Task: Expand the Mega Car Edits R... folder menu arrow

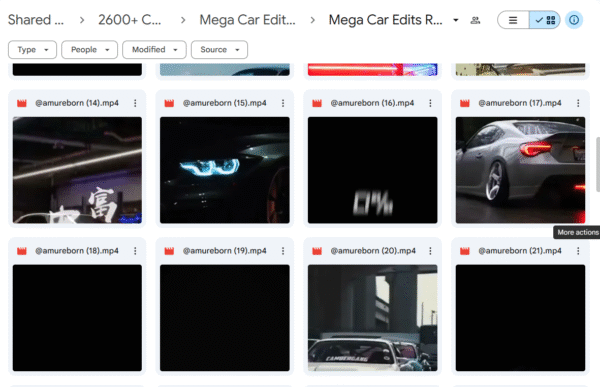Action: point(456,20)
